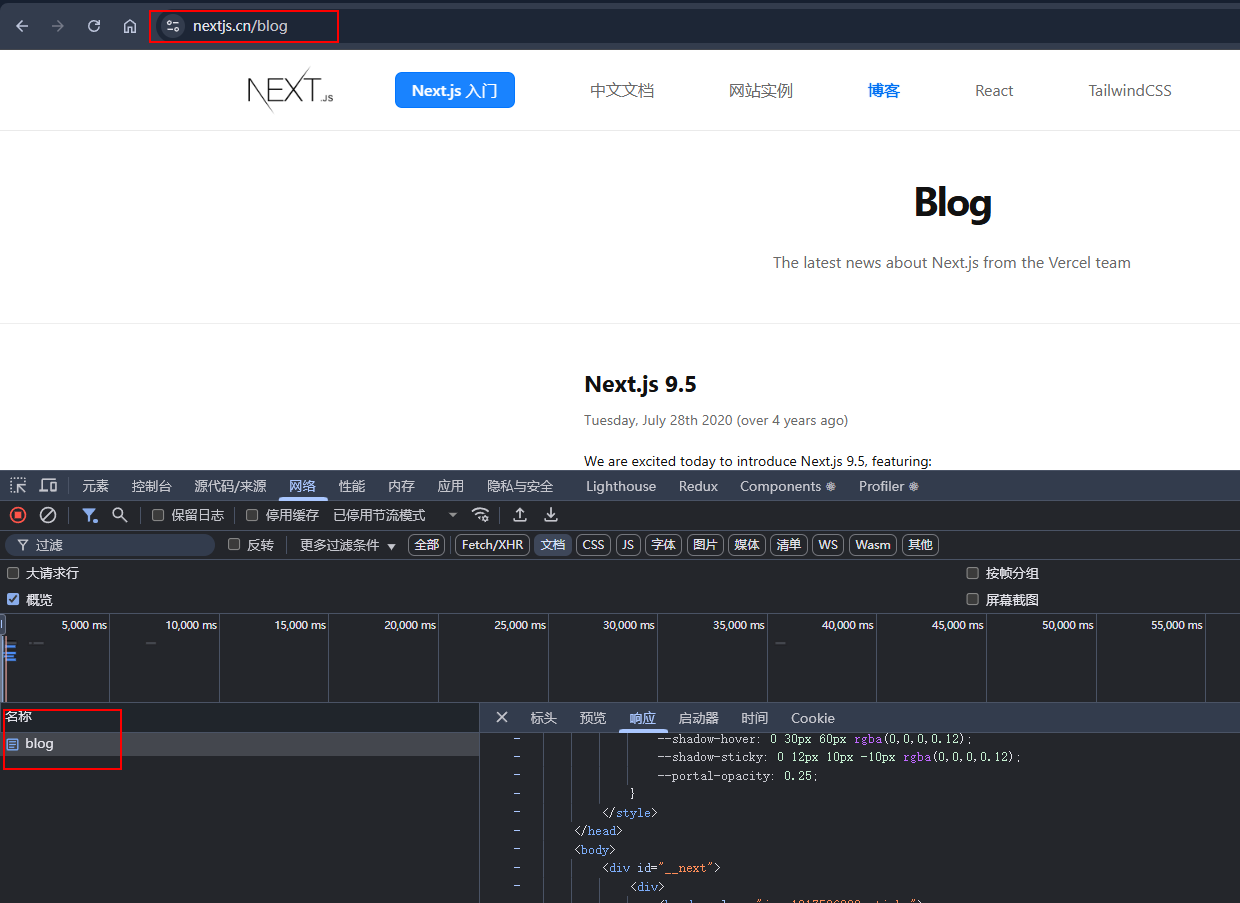The image size is (1240, 903).
Task: Filter requests by Wasm
Action: (x=873, y=545)
